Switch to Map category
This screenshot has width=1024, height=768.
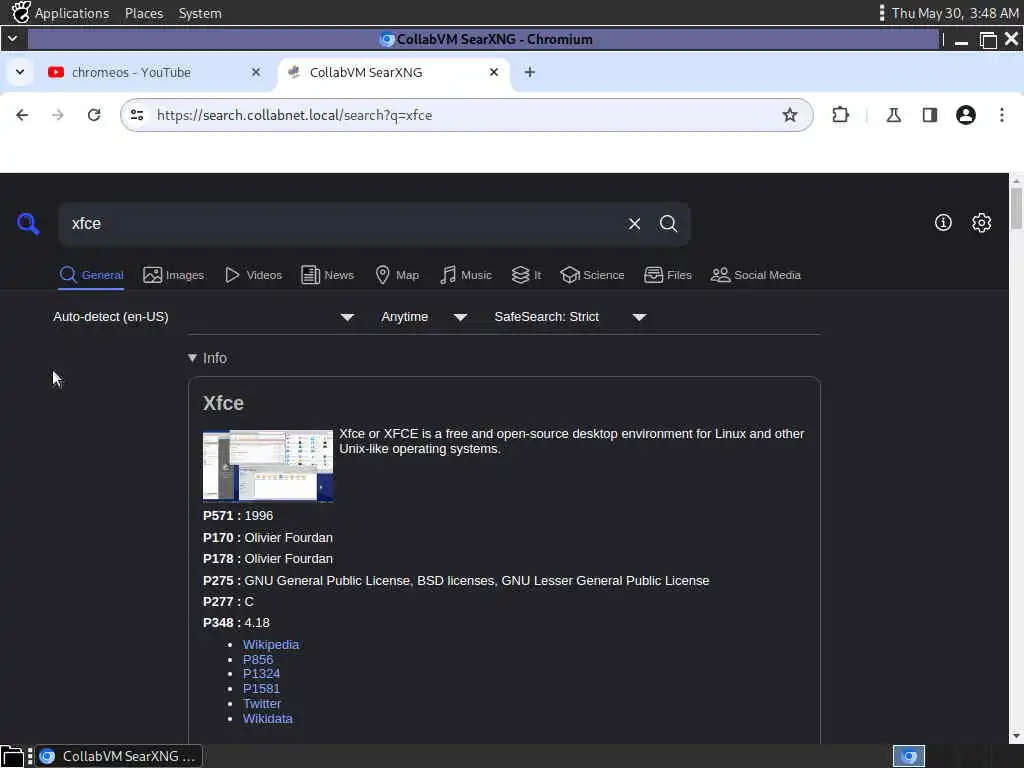pos(397,275)
